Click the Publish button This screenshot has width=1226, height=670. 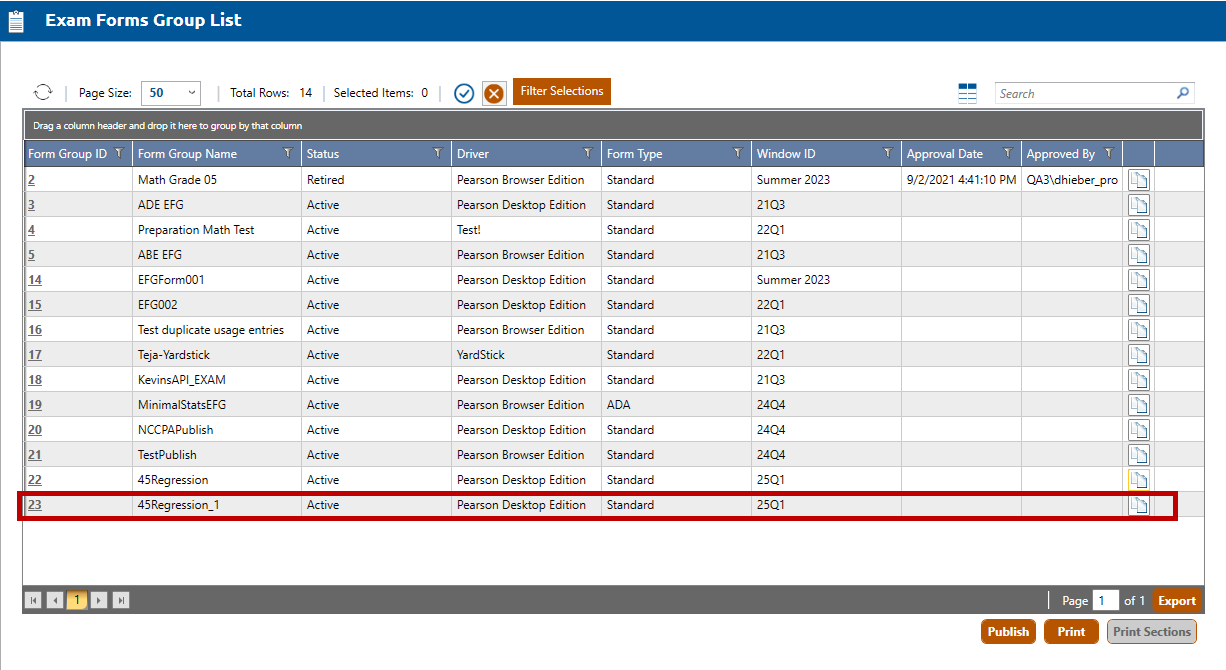1008,632
